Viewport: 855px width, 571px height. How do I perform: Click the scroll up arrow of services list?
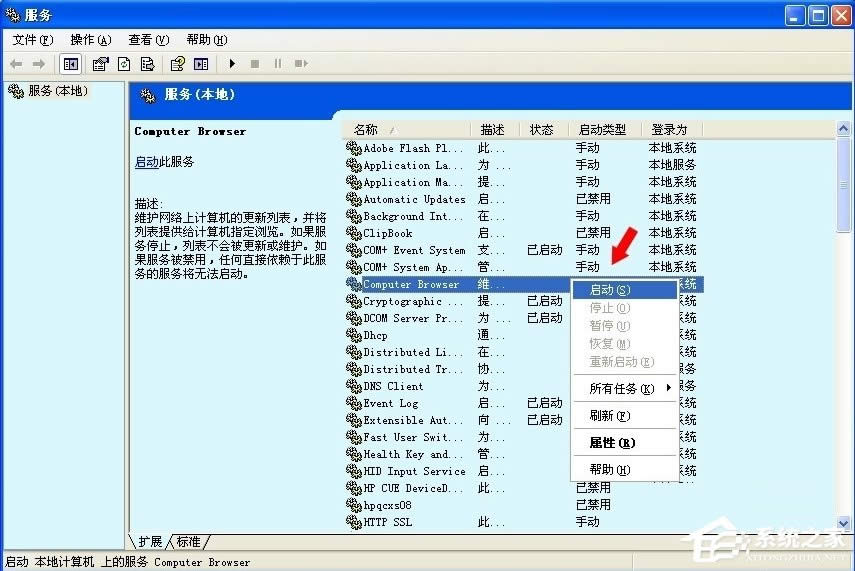pyautogui.click(x=844, y=129)
